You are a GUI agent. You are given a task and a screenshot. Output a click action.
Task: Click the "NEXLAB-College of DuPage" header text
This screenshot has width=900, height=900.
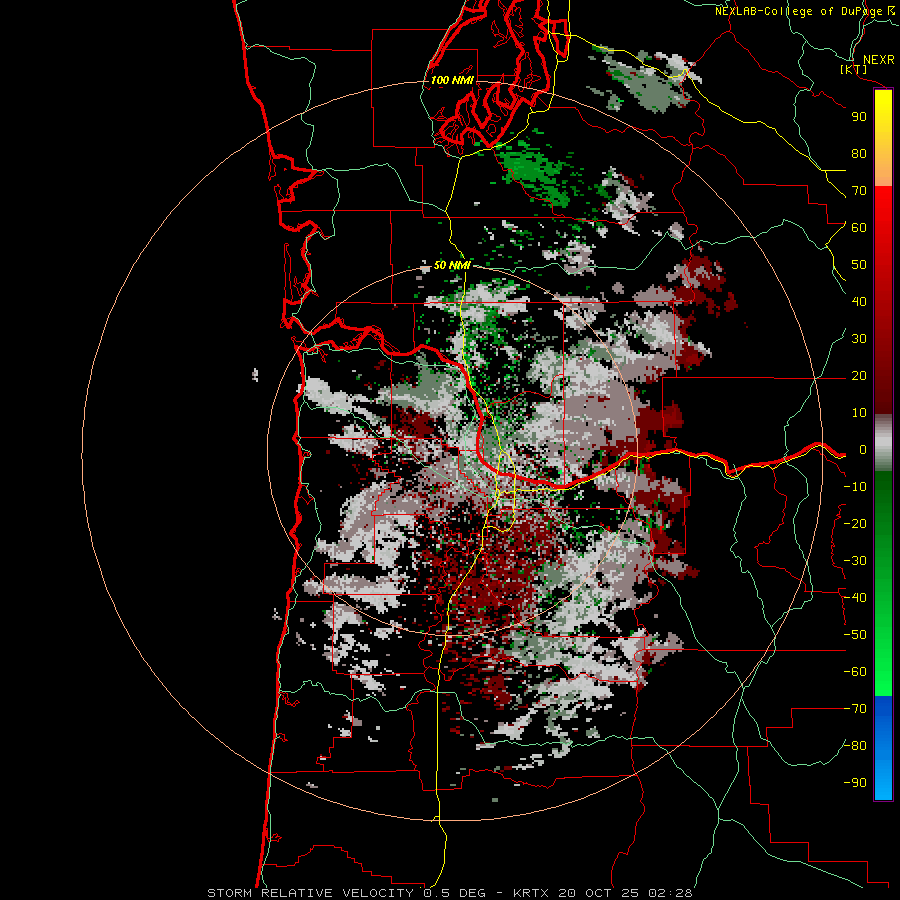[798, 11]
